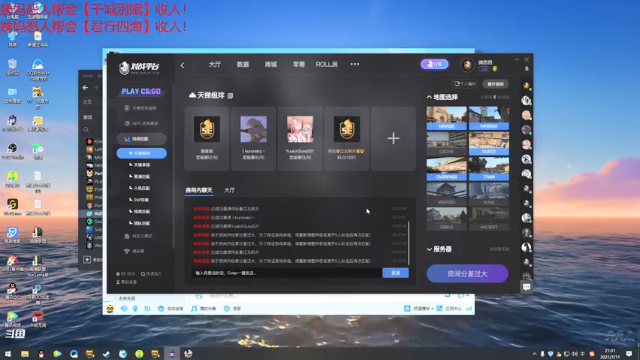Click the blue 发送 send button
The height and width of the screenshot is (360, 640).
click(396, 273)
